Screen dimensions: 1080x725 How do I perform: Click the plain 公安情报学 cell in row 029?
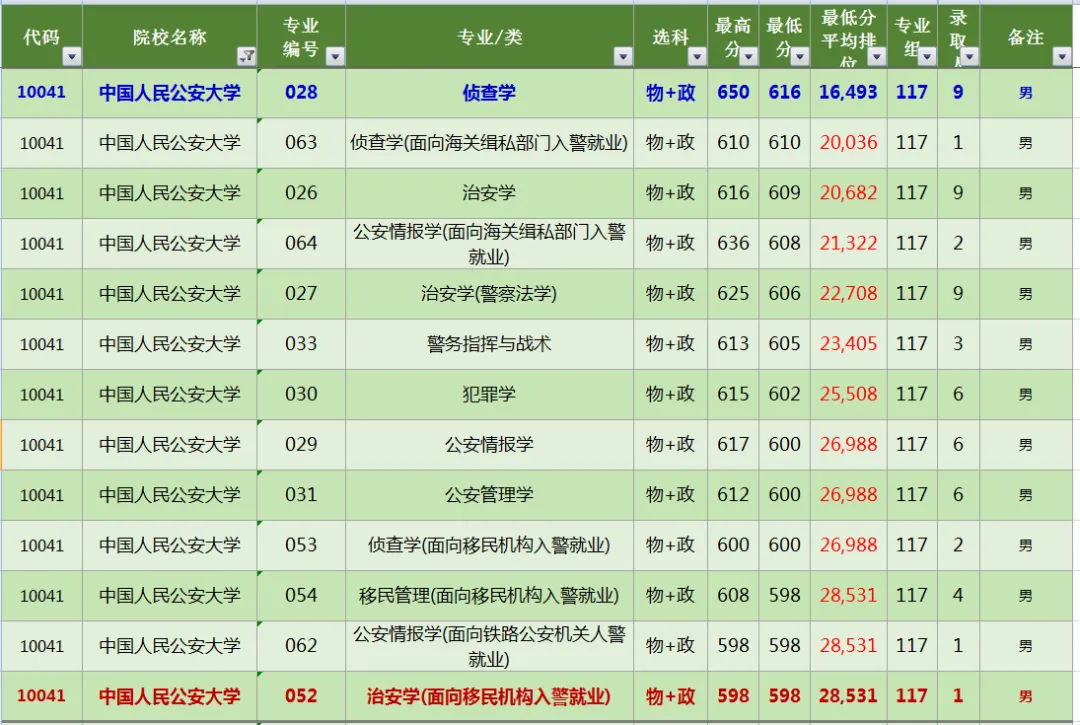coord(489,444)
